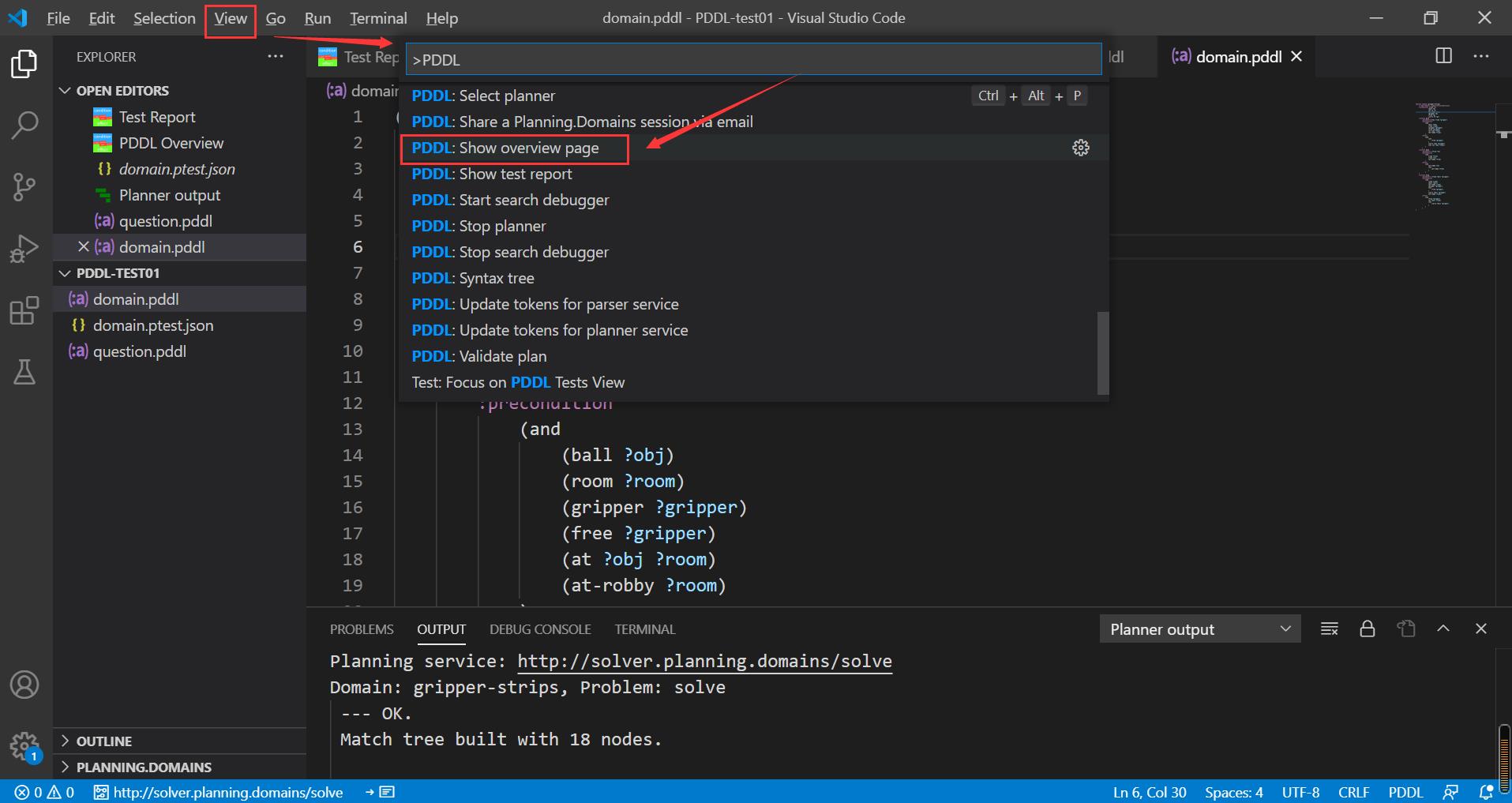Open the Go menu
1512x803 pixels.
pyautogui.click(x=276, y=18)
